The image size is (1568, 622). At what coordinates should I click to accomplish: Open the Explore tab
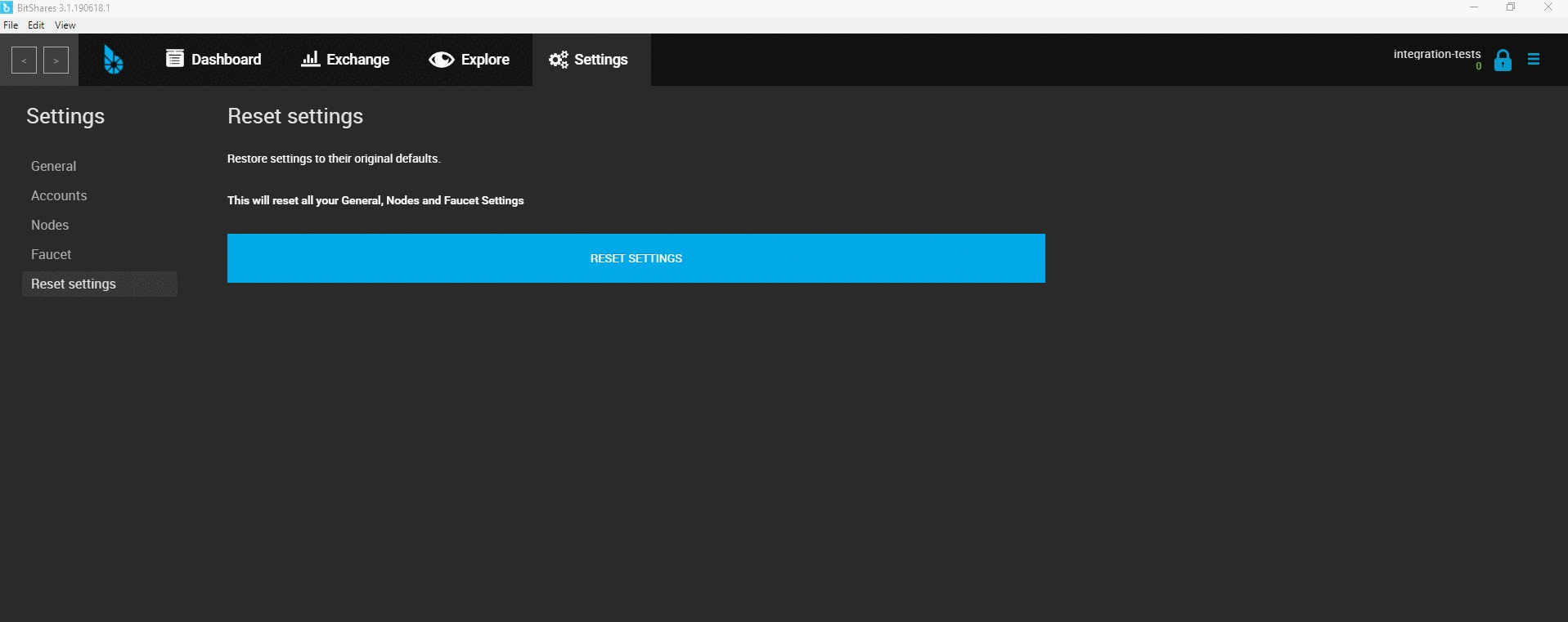point(470,60)
